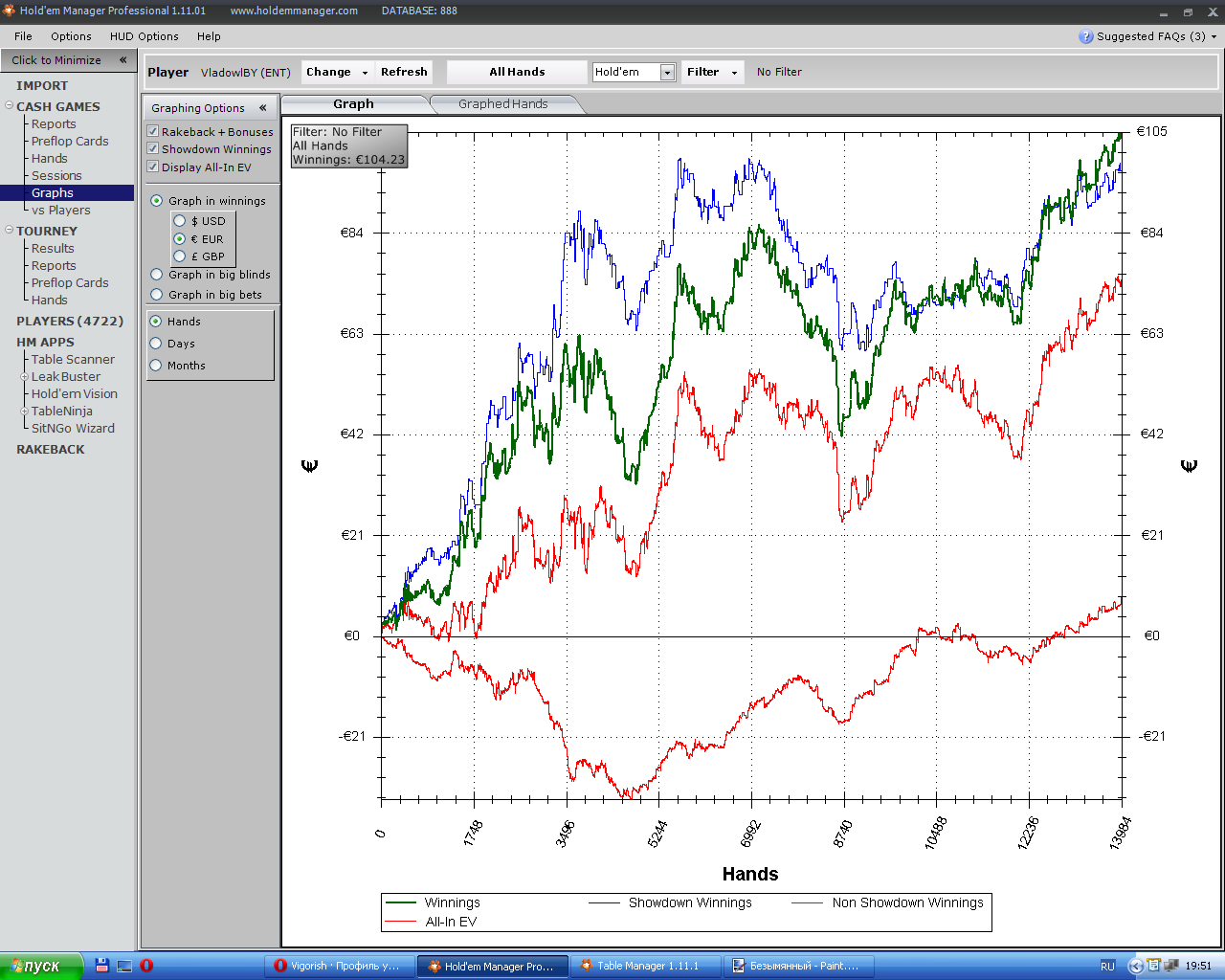Image resolution: width=1225 pixels, height=980 pixels.
Task: Minimize the left navigation sidebar chevron
Action: (x=122, y=60)
